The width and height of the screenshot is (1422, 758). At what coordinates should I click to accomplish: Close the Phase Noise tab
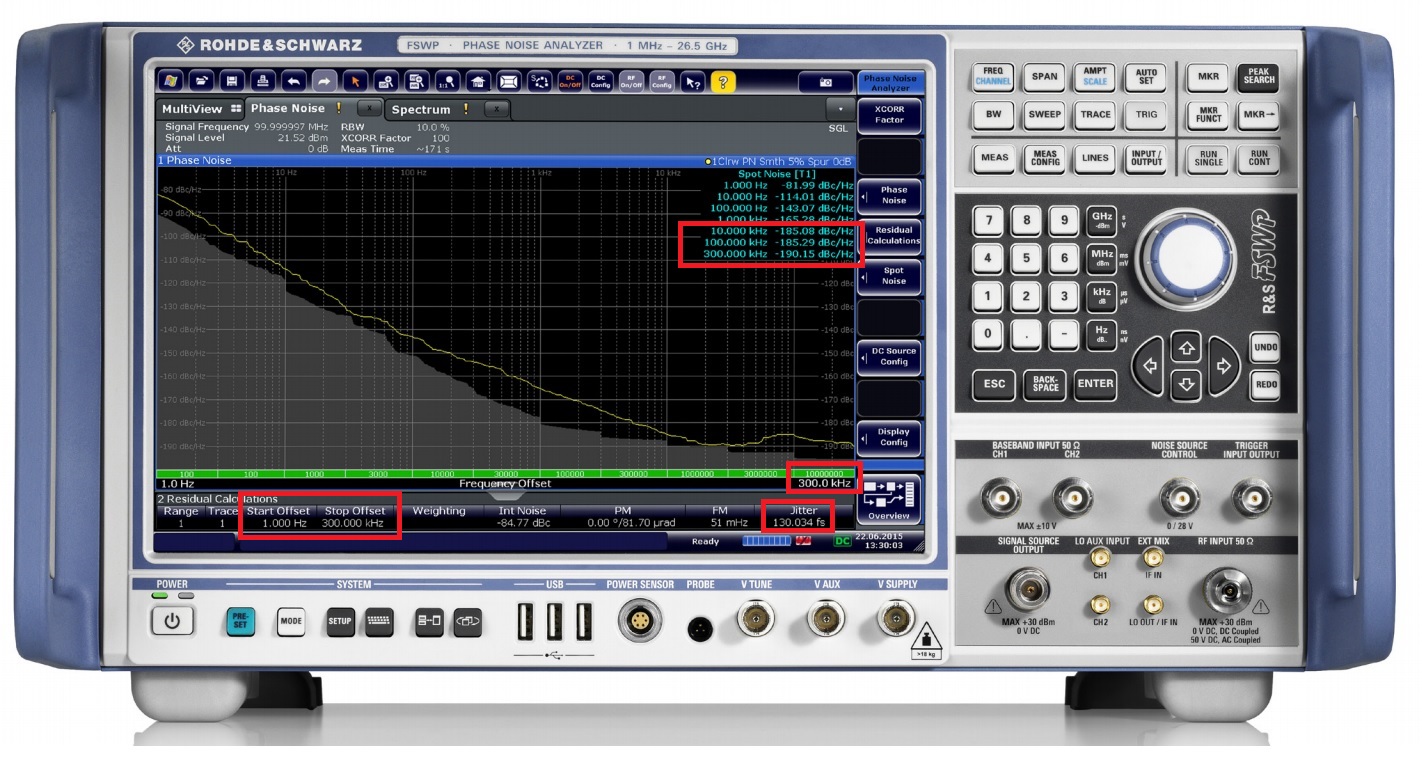pos(369,107)
